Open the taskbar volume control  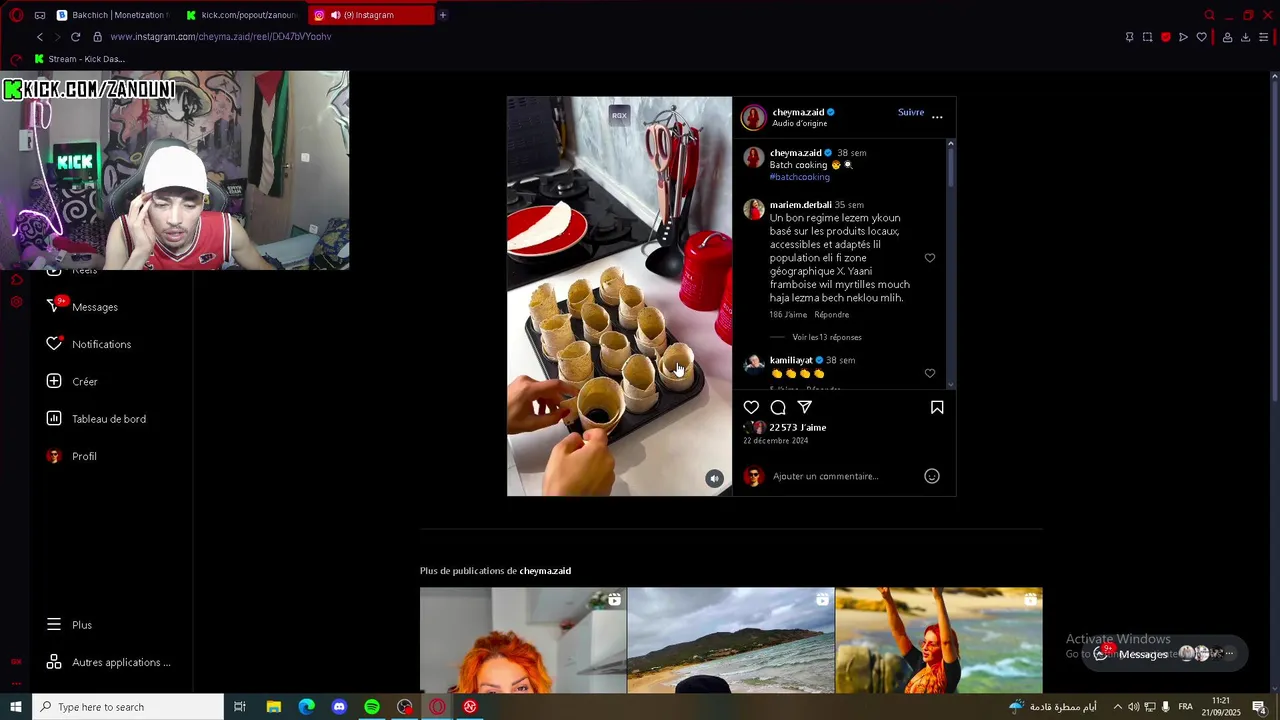(1133, 707)
